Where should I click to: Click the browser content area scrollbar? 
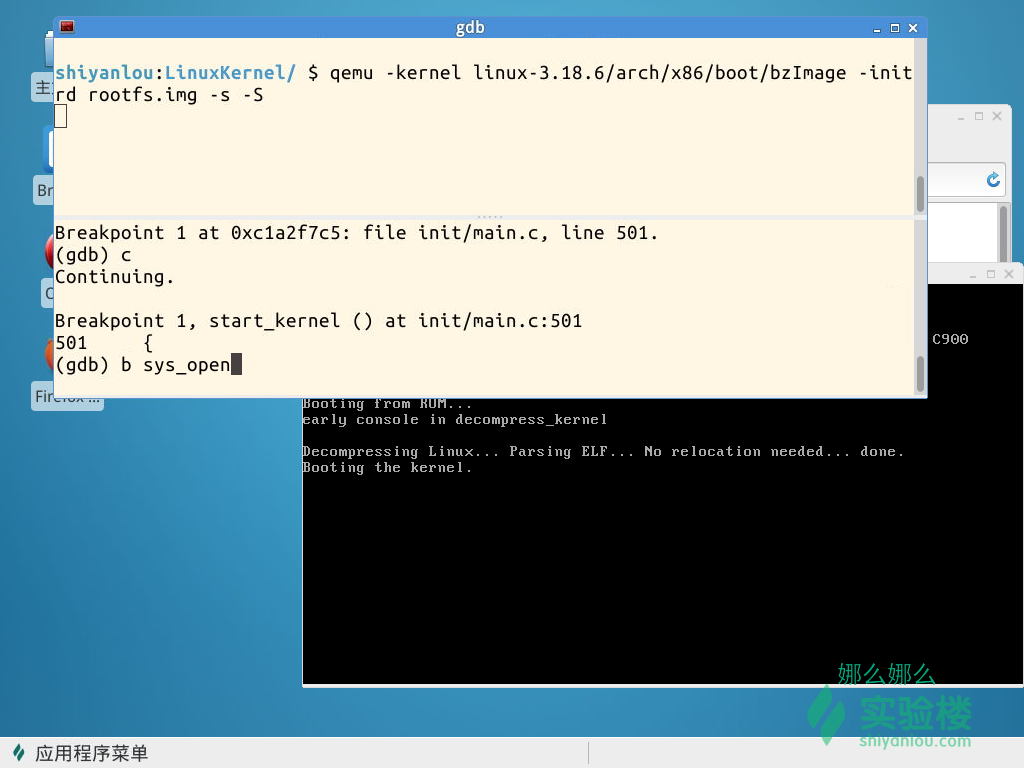pos(1003,230)
